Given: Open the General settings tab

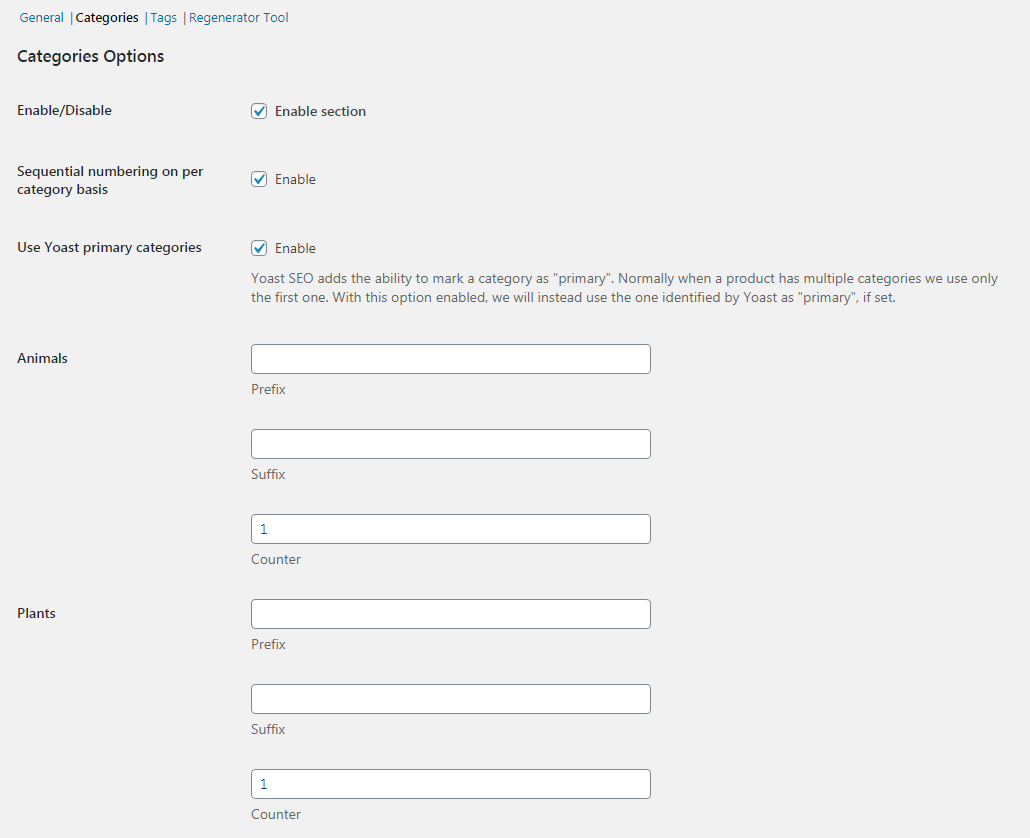Looking at the screenshot, I should pos(41,18).
